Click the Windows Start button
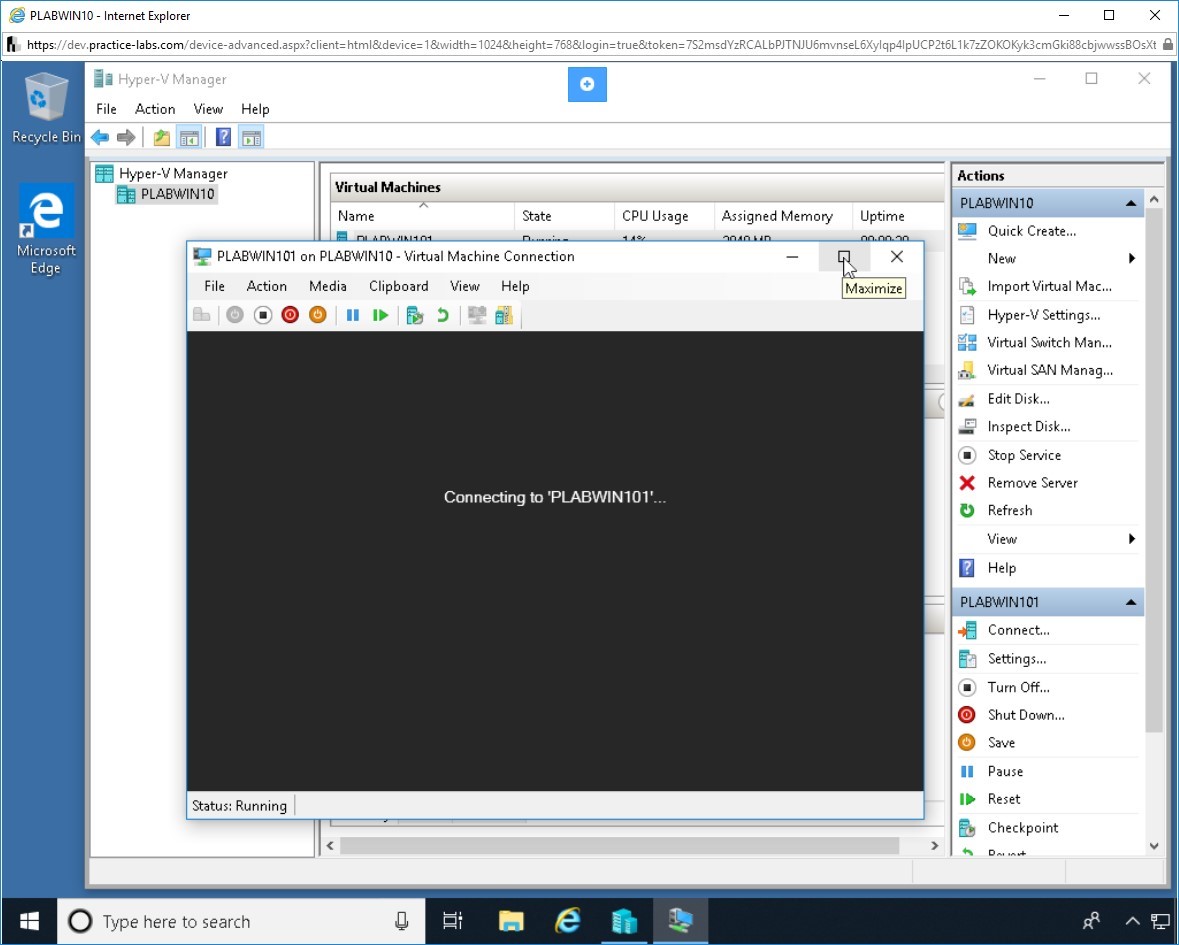The height and width of the screenshot is (945, 1179). pyautogui.click(x=29, y=922)
